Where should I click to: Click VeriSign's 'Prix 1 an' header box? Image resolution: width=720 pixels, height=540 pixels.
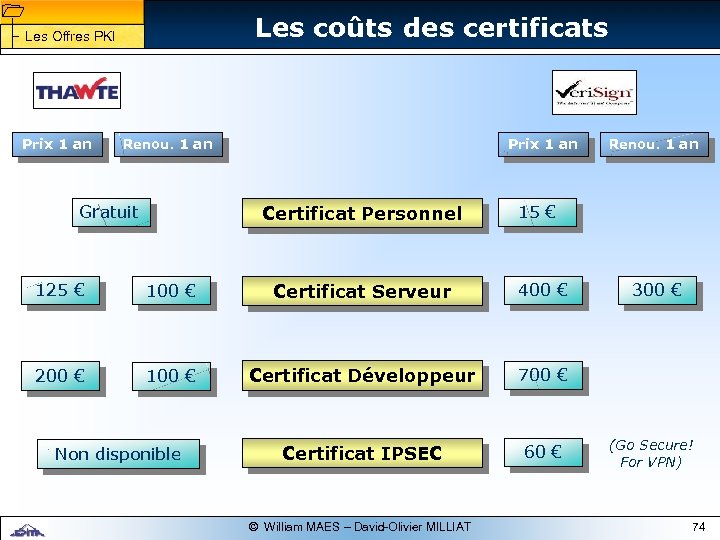543,145
